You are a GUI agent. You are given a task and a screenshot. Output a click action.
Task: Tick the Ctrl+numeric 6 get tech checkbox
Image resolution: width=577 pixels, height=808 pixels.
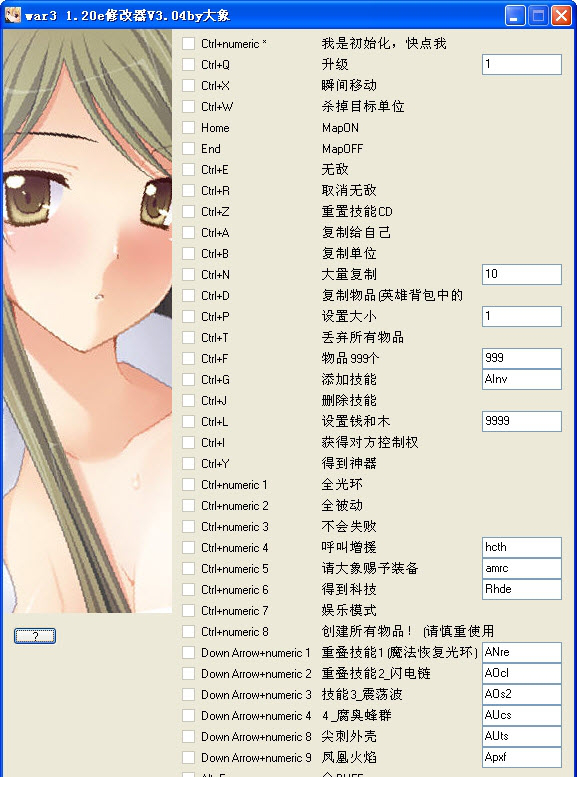tap(189, 590)
